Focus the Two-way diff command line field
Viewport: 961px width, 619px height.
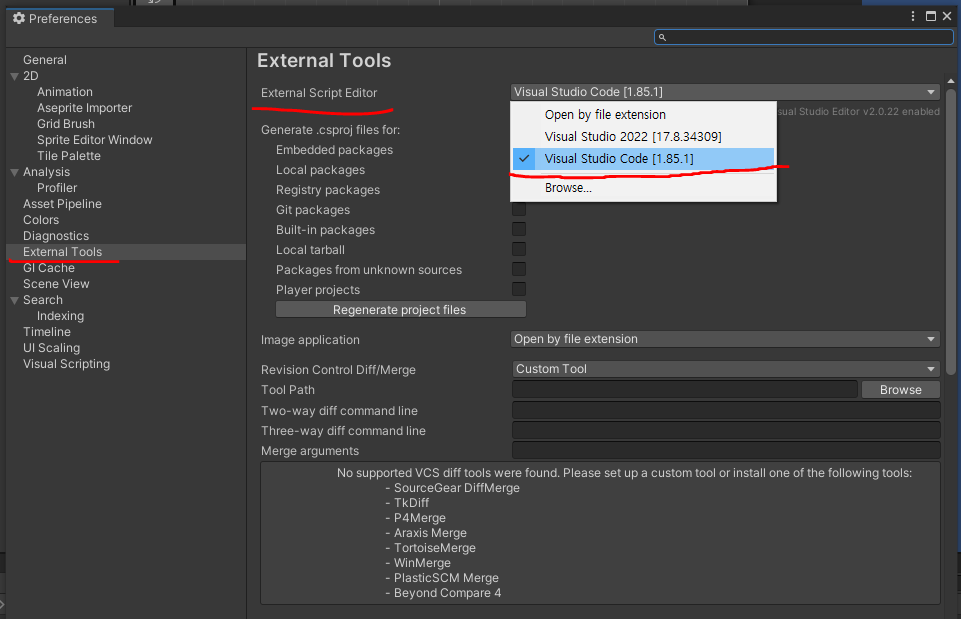coord(725,411)
